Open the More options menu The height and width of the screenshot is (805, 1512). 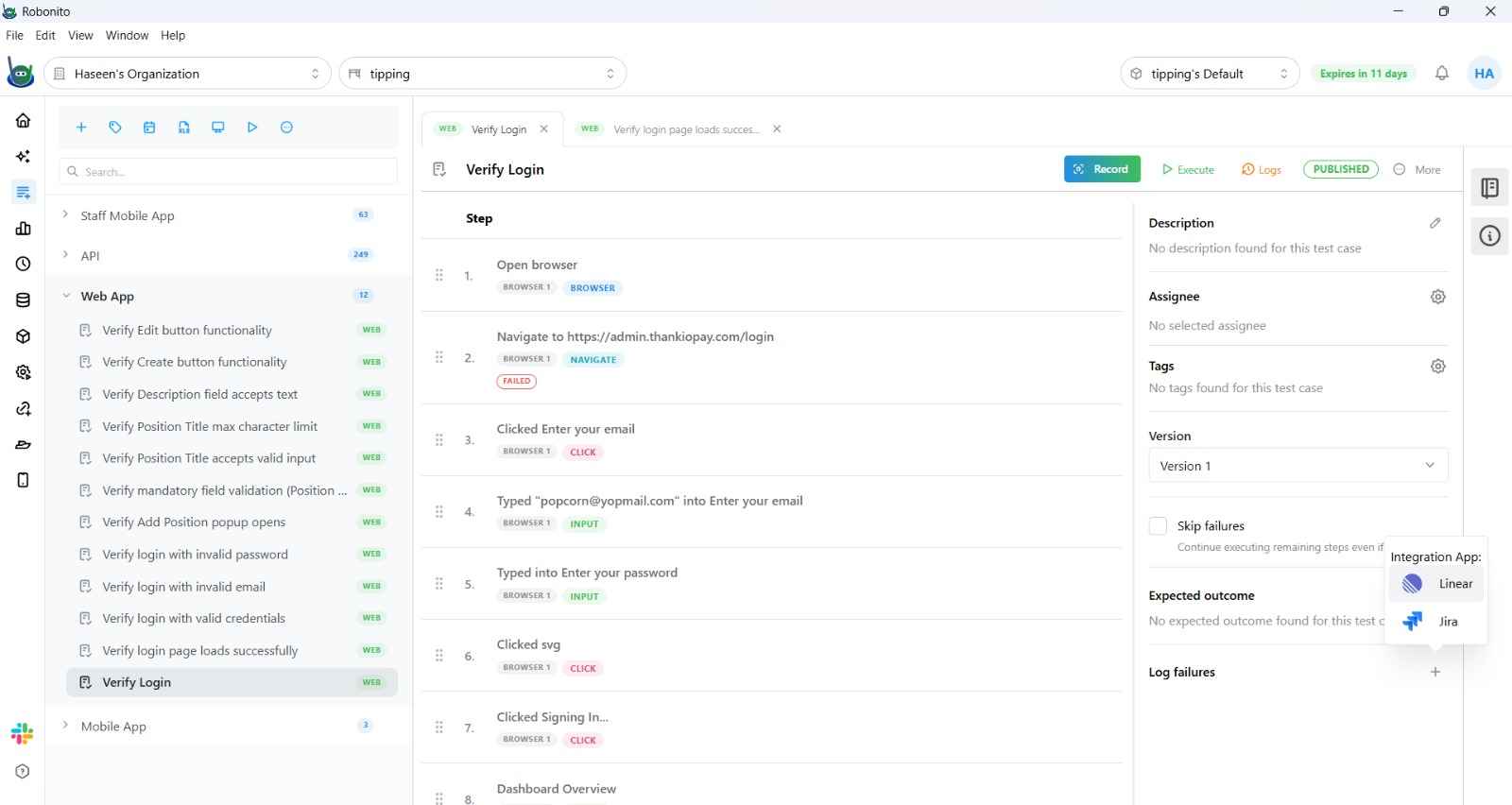pos(1417,170)
